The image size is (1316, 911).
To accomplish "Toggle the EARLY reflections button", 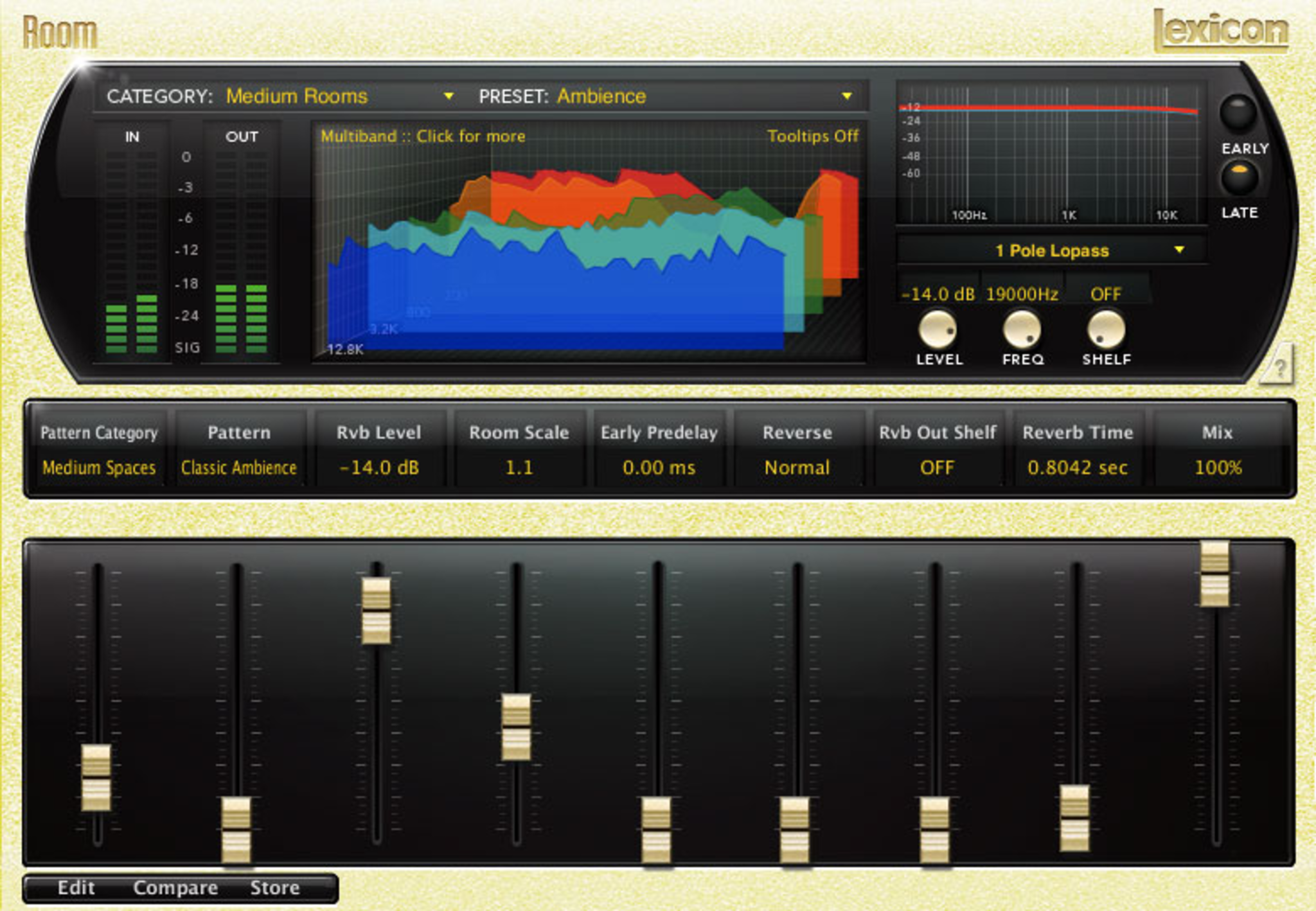I will [x=1238, y=113].
